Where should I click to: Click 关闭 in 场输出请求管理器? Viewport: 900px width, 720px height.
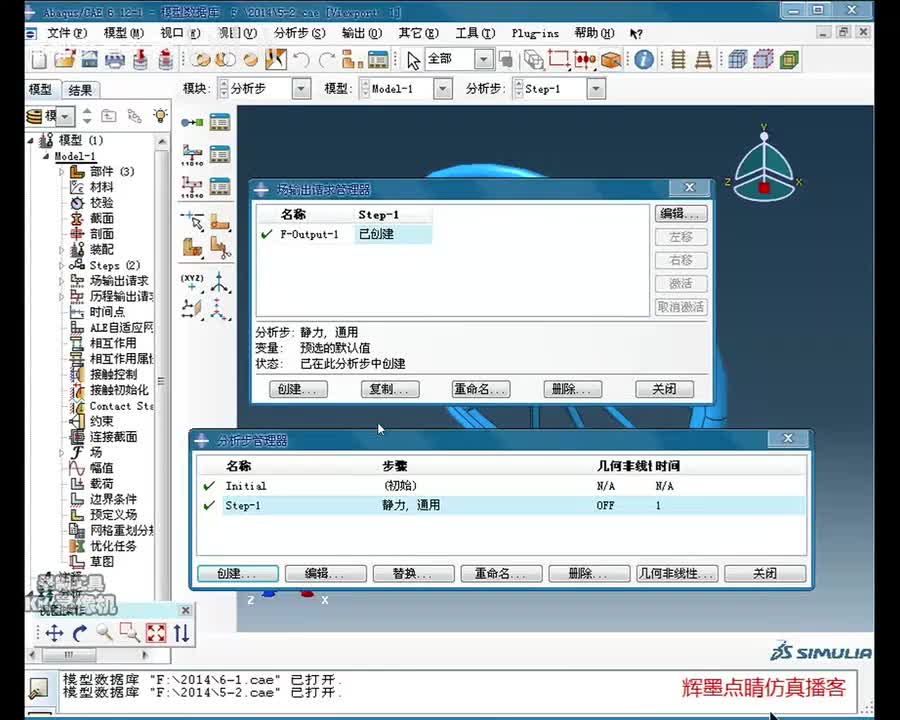coord(665,389)
